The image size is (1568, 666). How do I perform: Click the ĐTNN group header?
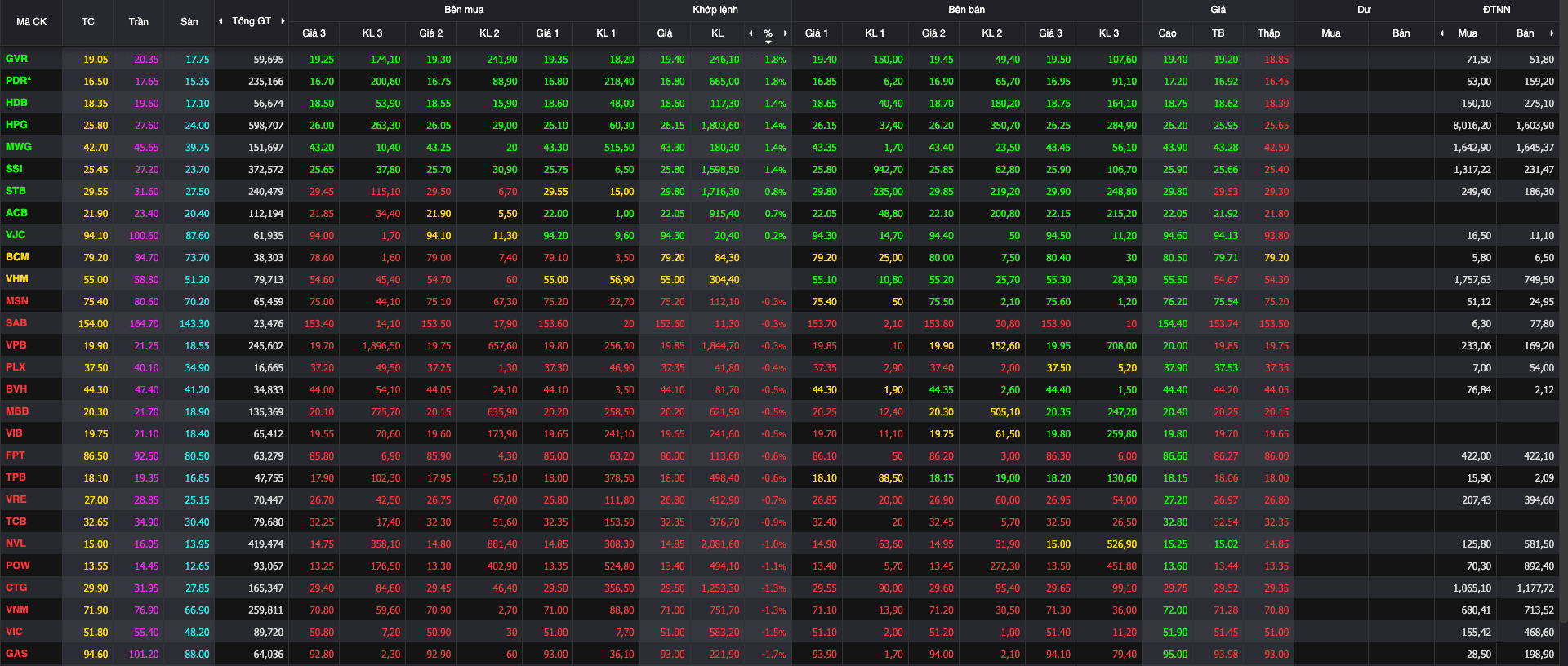click(1496, 10)
